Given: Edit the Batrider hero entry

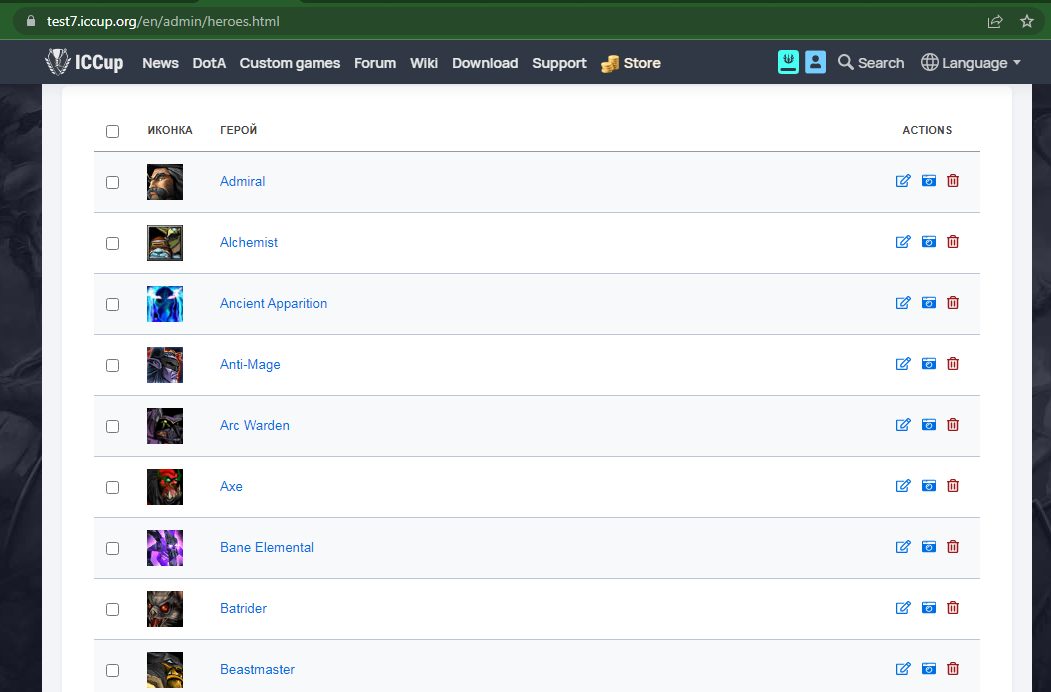Looking at the screenshot, I should [903, 608].
